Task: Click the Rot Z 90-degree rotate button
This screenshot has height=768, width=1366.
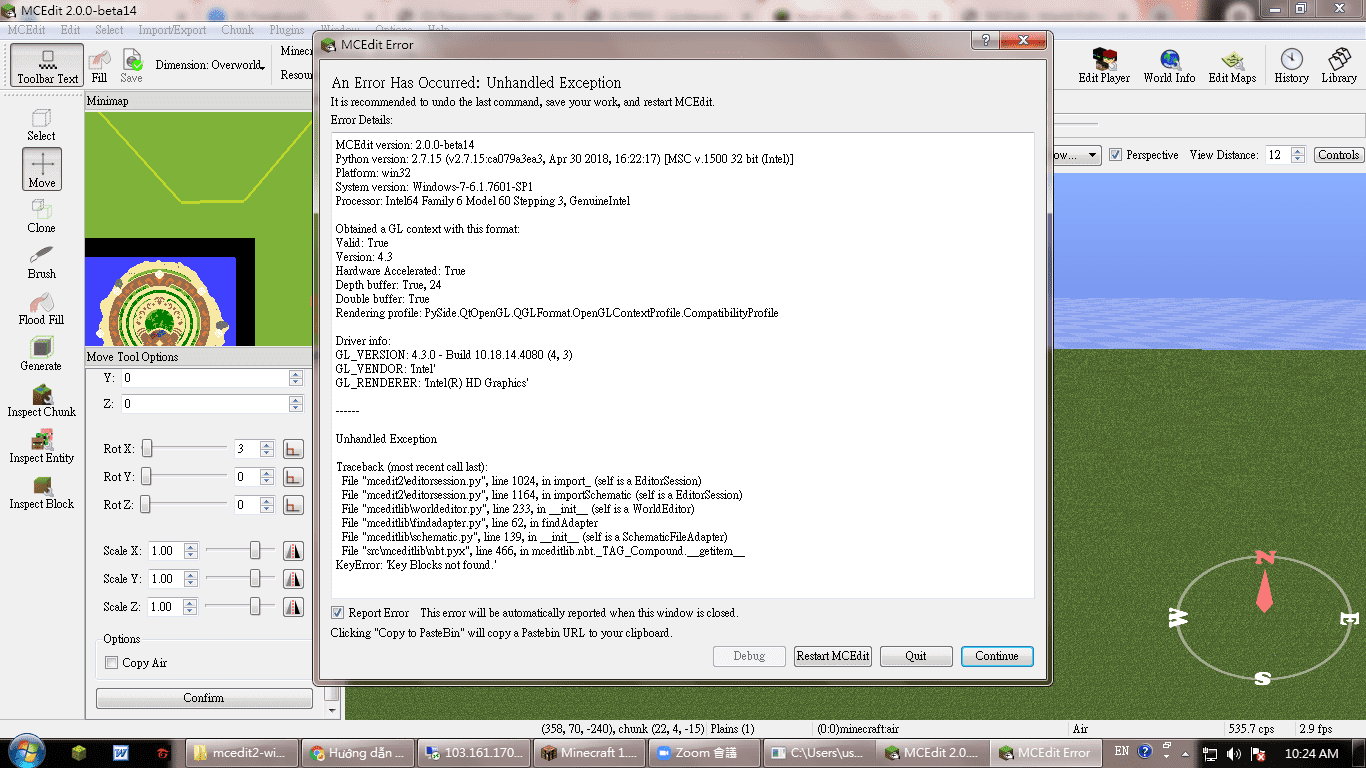Action: point(293,505)
